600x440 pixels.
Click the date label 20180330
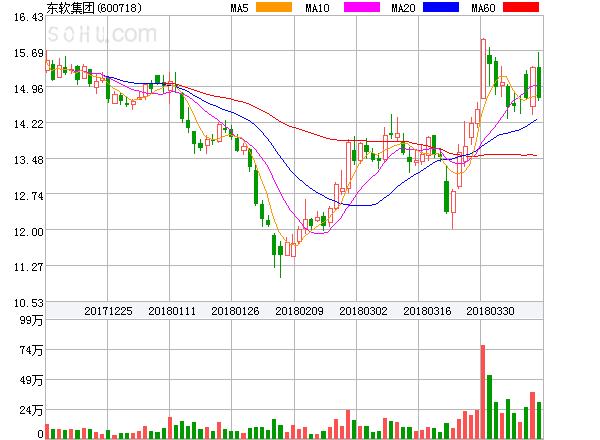click(x=490, y=311)
